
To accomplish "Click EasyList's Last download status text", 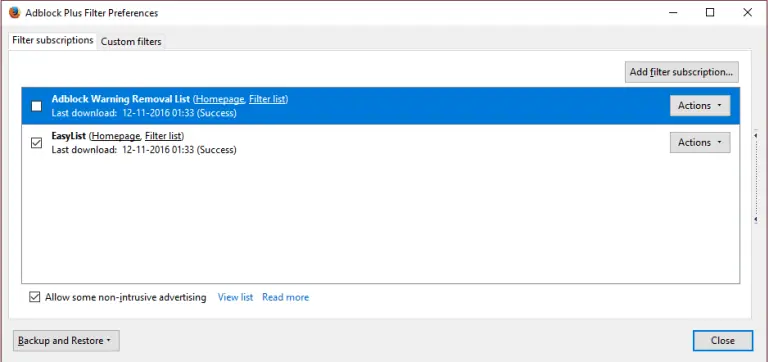I will coord(144,149).
